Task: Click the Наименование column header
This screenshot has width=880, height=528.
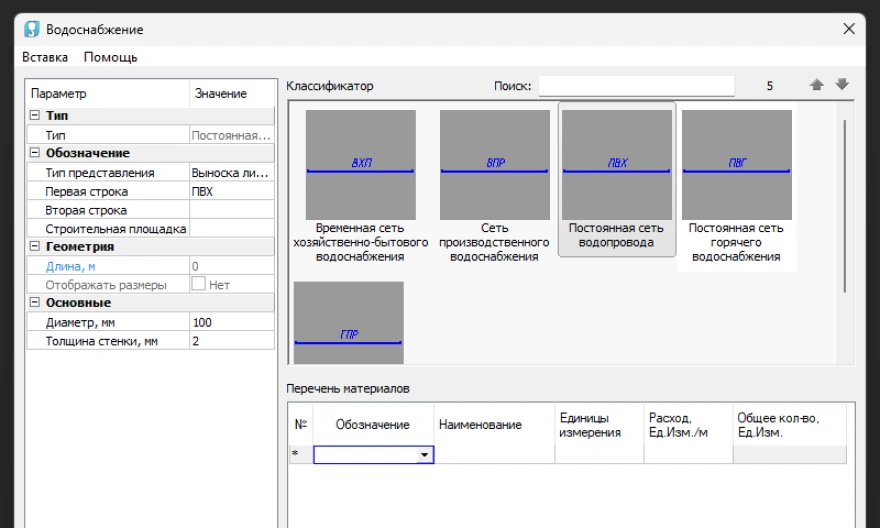Action: [x=480, y=425]
